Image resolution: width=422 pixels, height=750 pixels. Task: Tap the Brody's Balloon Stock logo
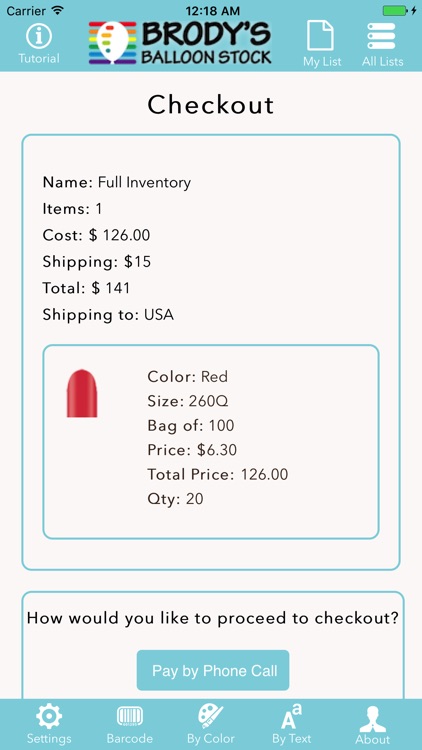[180, 43]
